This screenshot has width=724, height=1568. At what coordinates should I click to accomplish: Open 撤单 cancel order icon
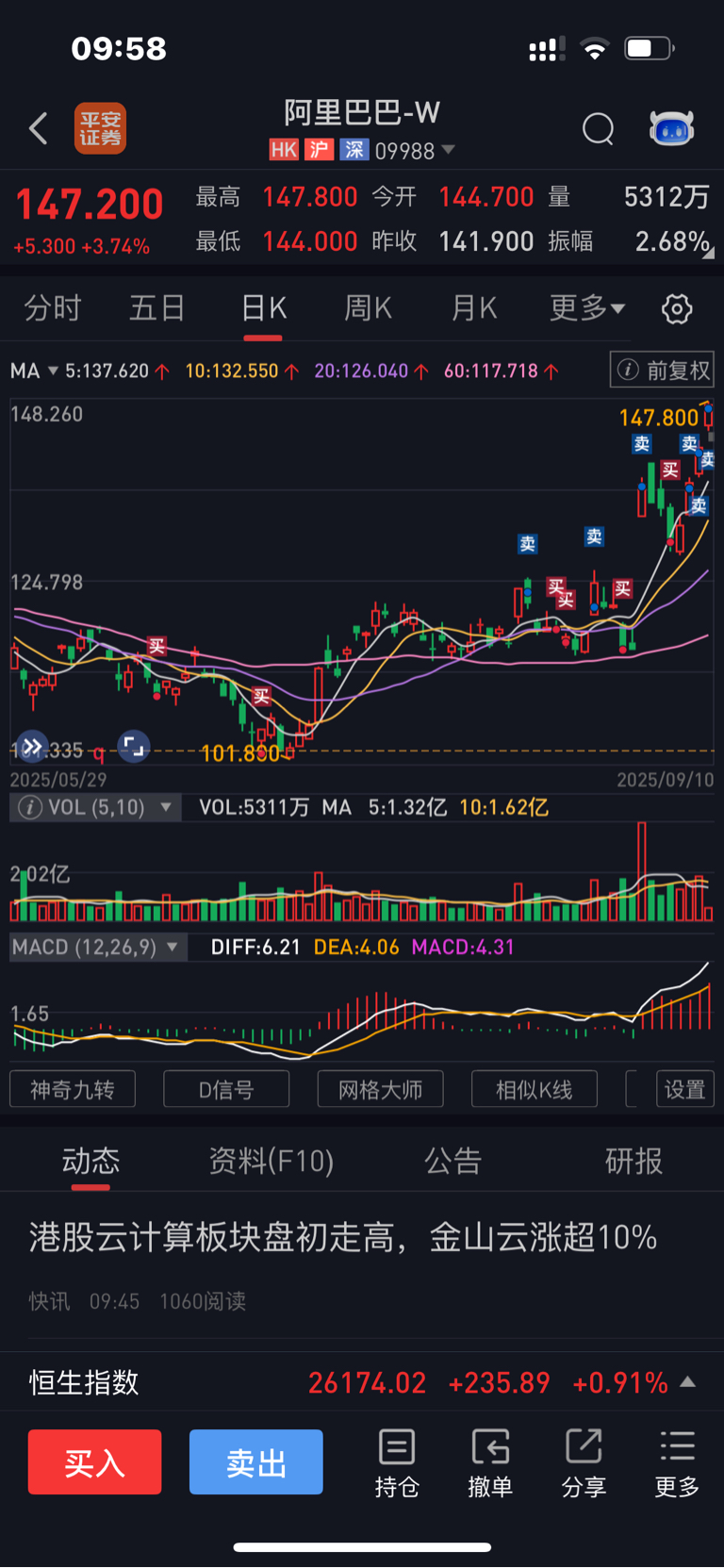pyautogui.click(x=490, y=1463)
